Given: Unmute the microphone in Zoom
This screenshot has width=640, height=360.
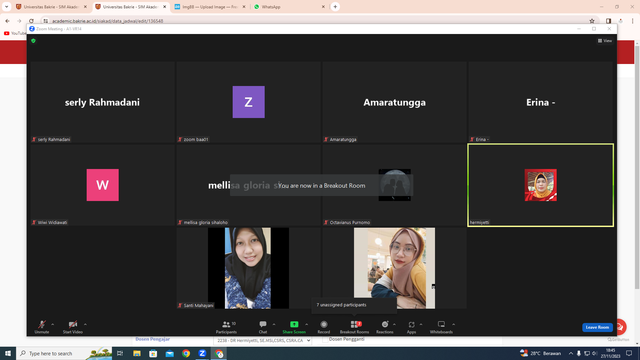Looking at the screenshot, I should tap(42, 327).
